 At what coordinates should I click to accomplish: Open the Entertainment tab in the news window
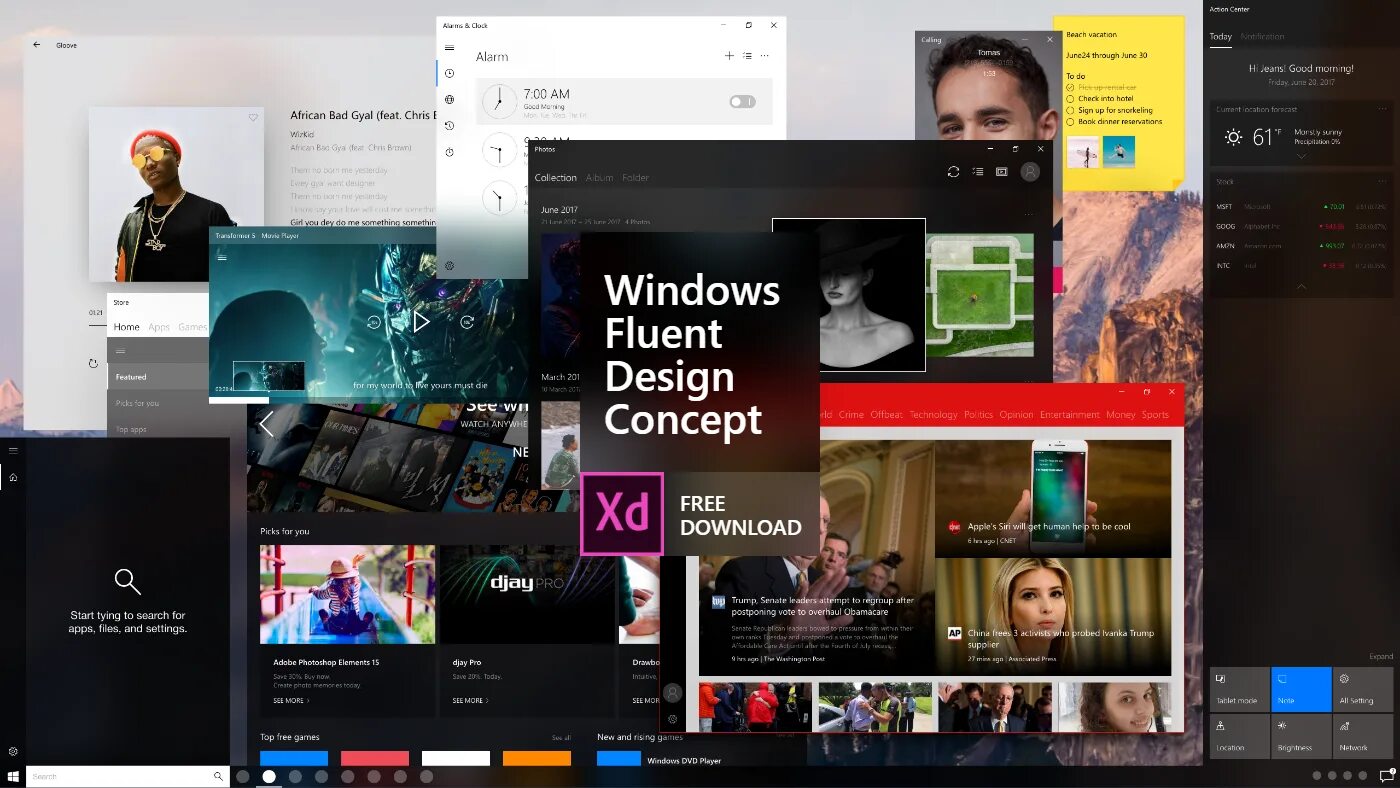(1069, 414)
